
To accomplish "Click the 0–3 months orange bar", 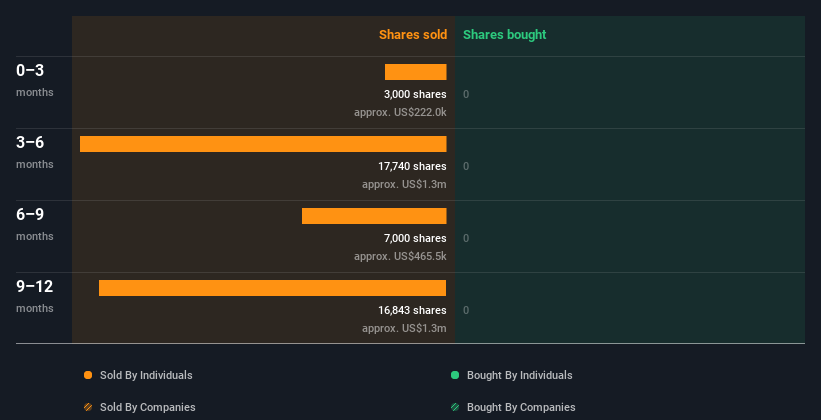I will tap(415, 72).
